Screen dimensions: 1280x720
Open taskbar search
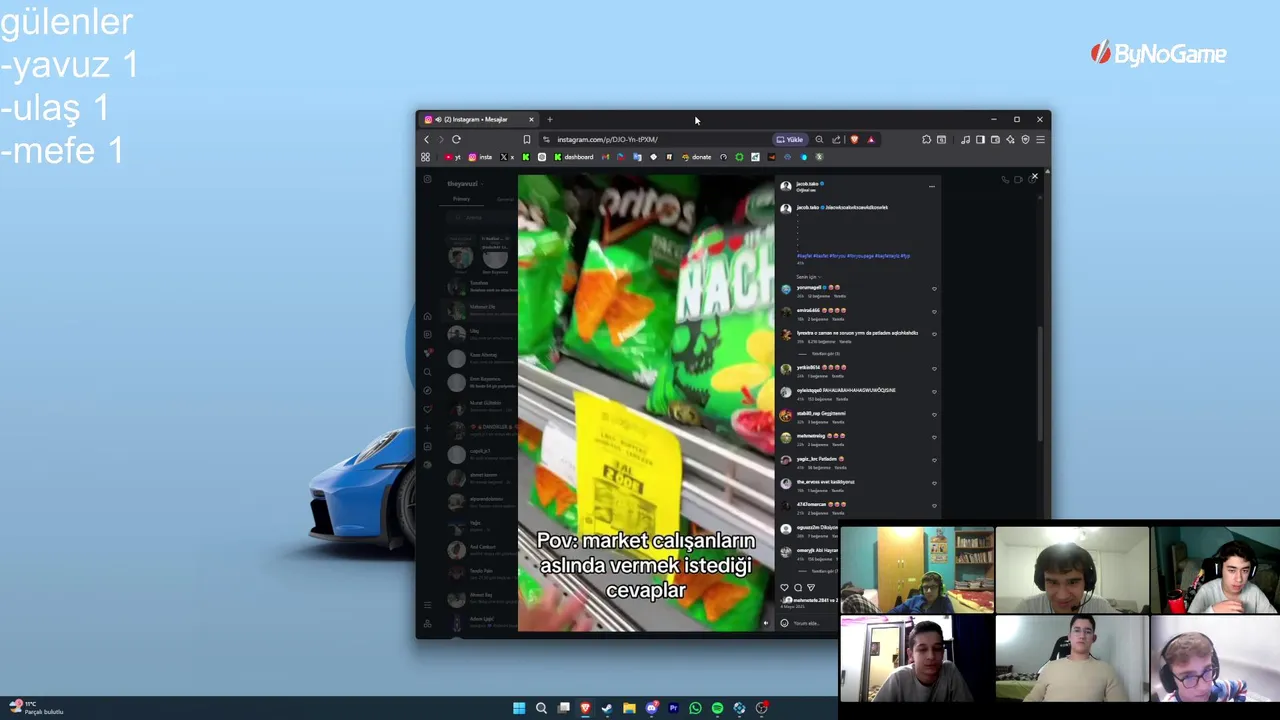coord(541,708)
